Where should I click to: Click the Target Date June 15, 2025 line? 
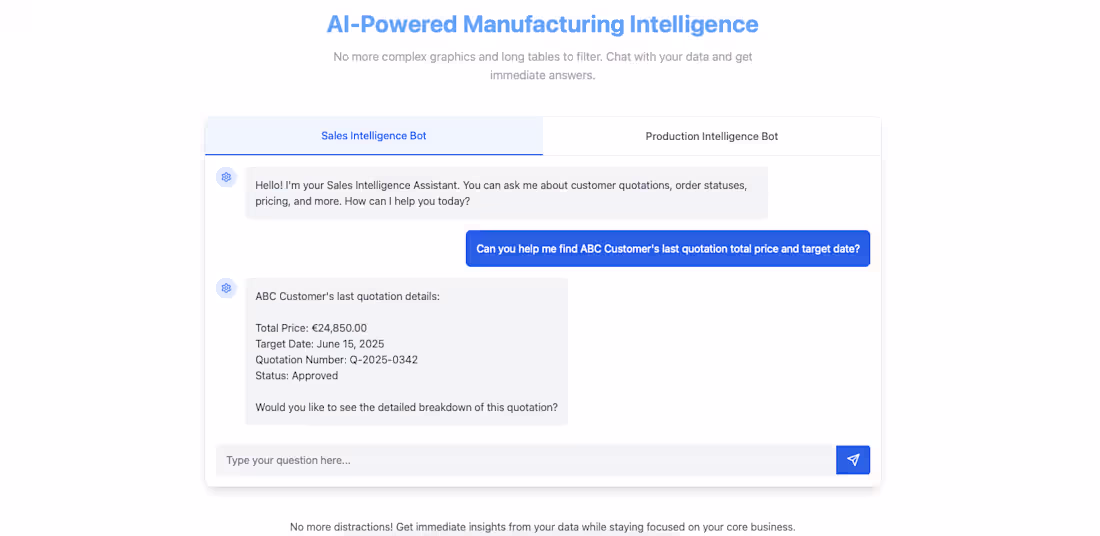[319, 344]
